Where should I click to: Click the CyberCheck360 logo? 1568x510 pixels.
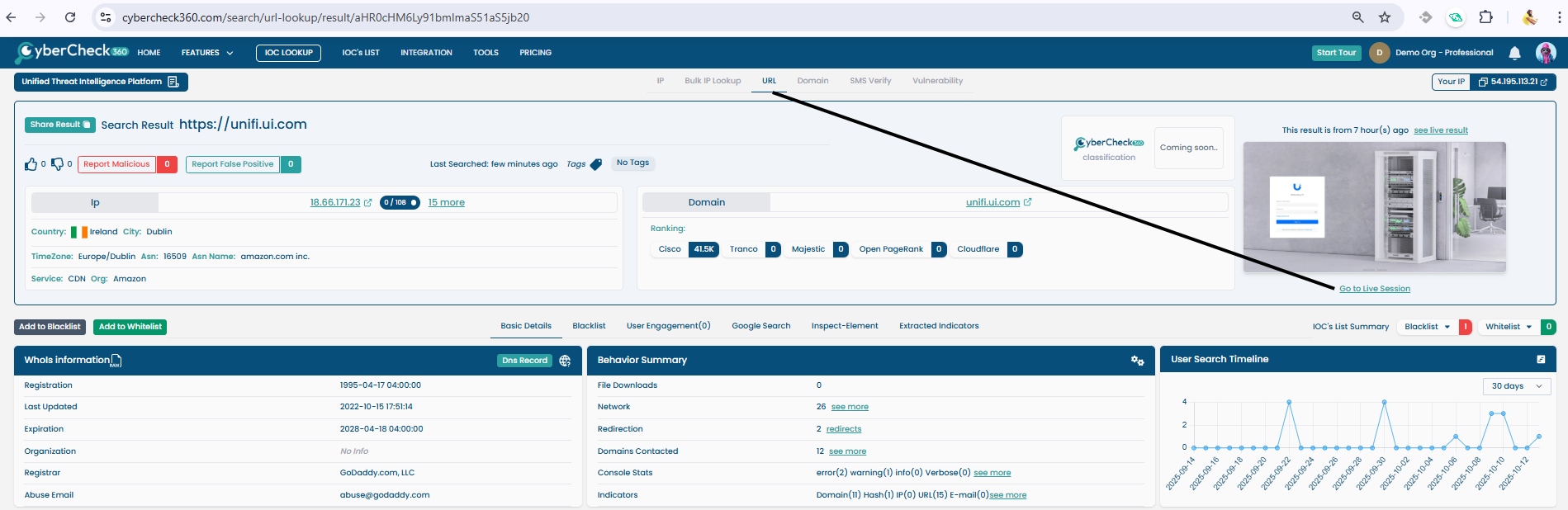[x=72, y=52]
